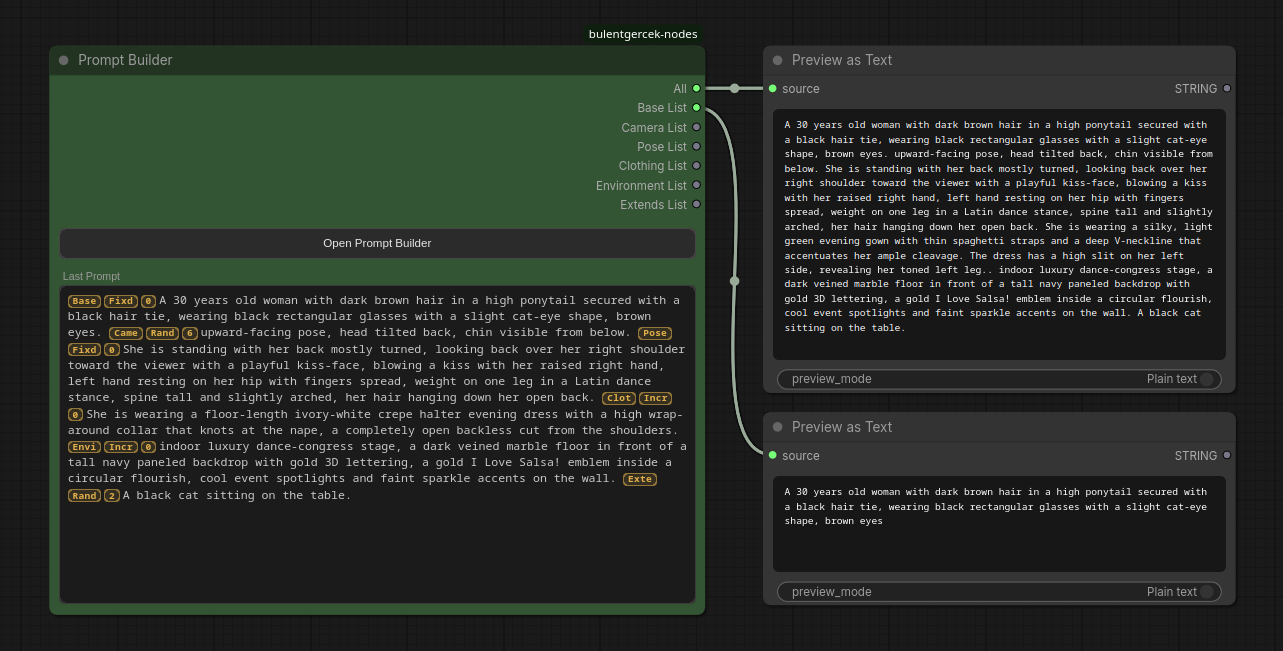Click the Pose tag in Last Prompt

[x=655, y=333]
